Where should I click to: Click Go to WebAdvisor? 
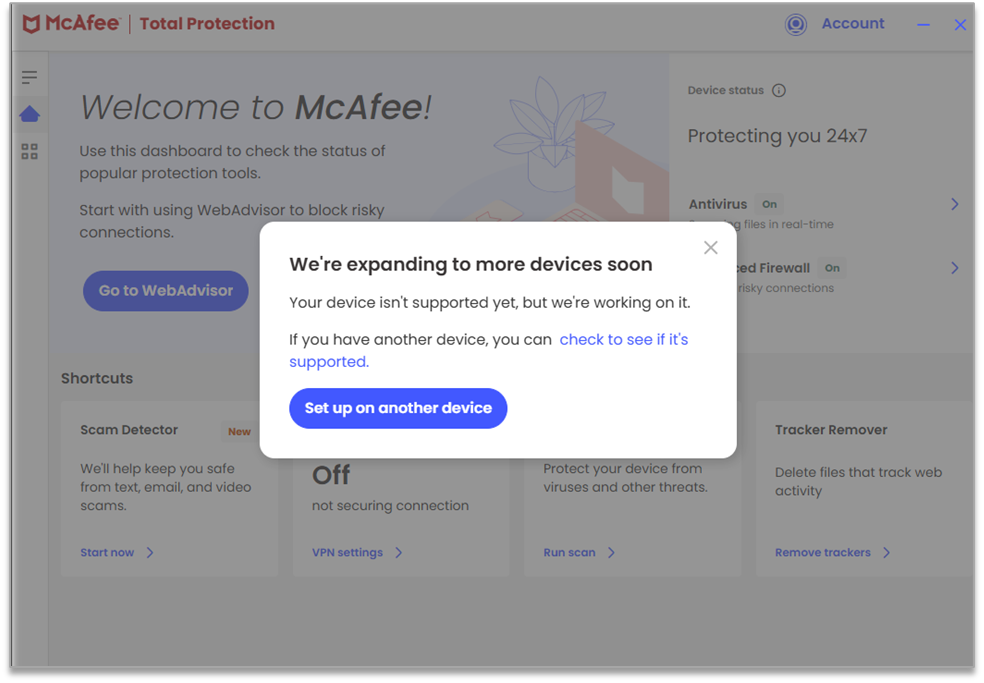[x=165, y=290]
